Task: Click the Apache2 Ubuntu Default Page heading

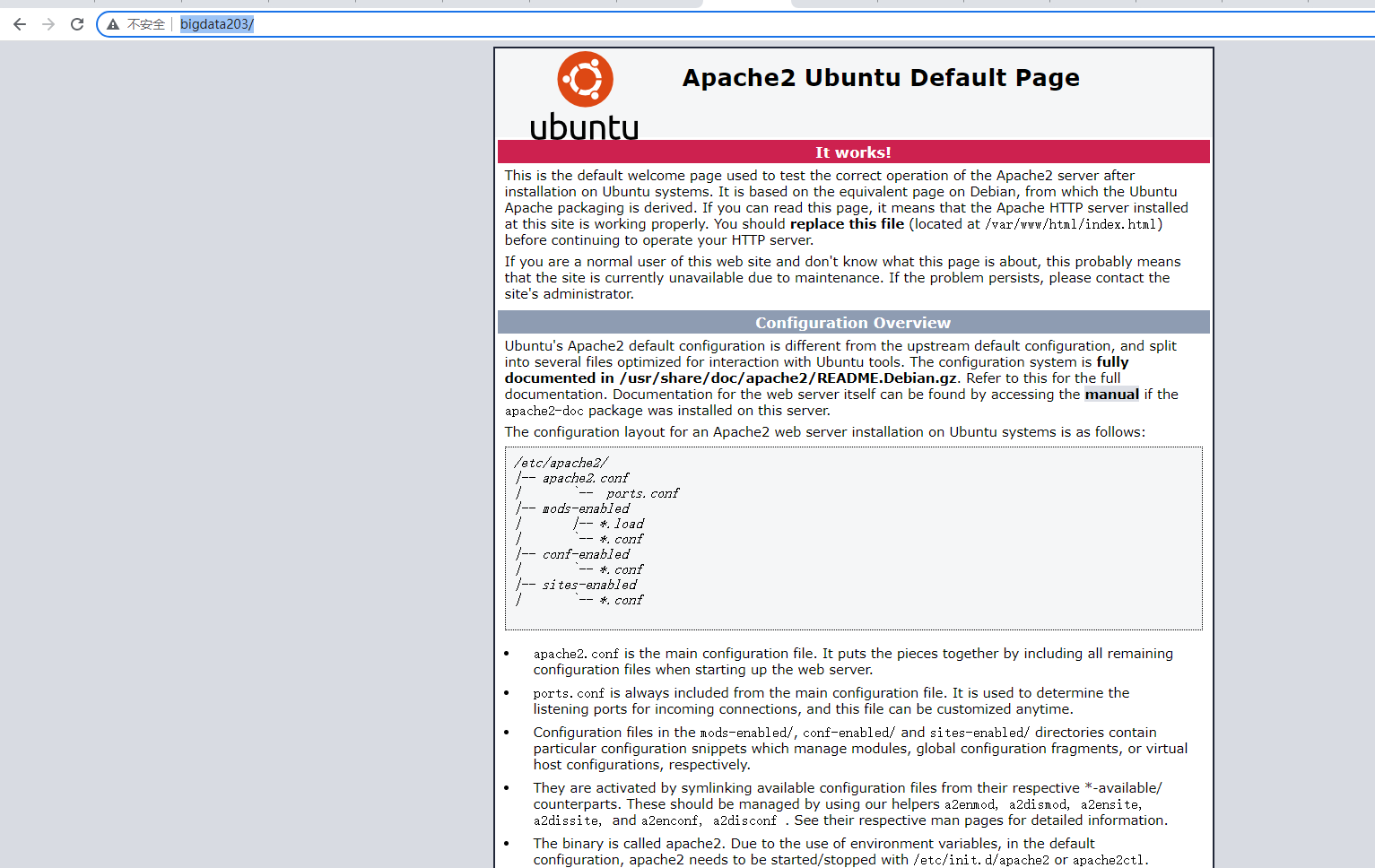Action: coord(881,78)
